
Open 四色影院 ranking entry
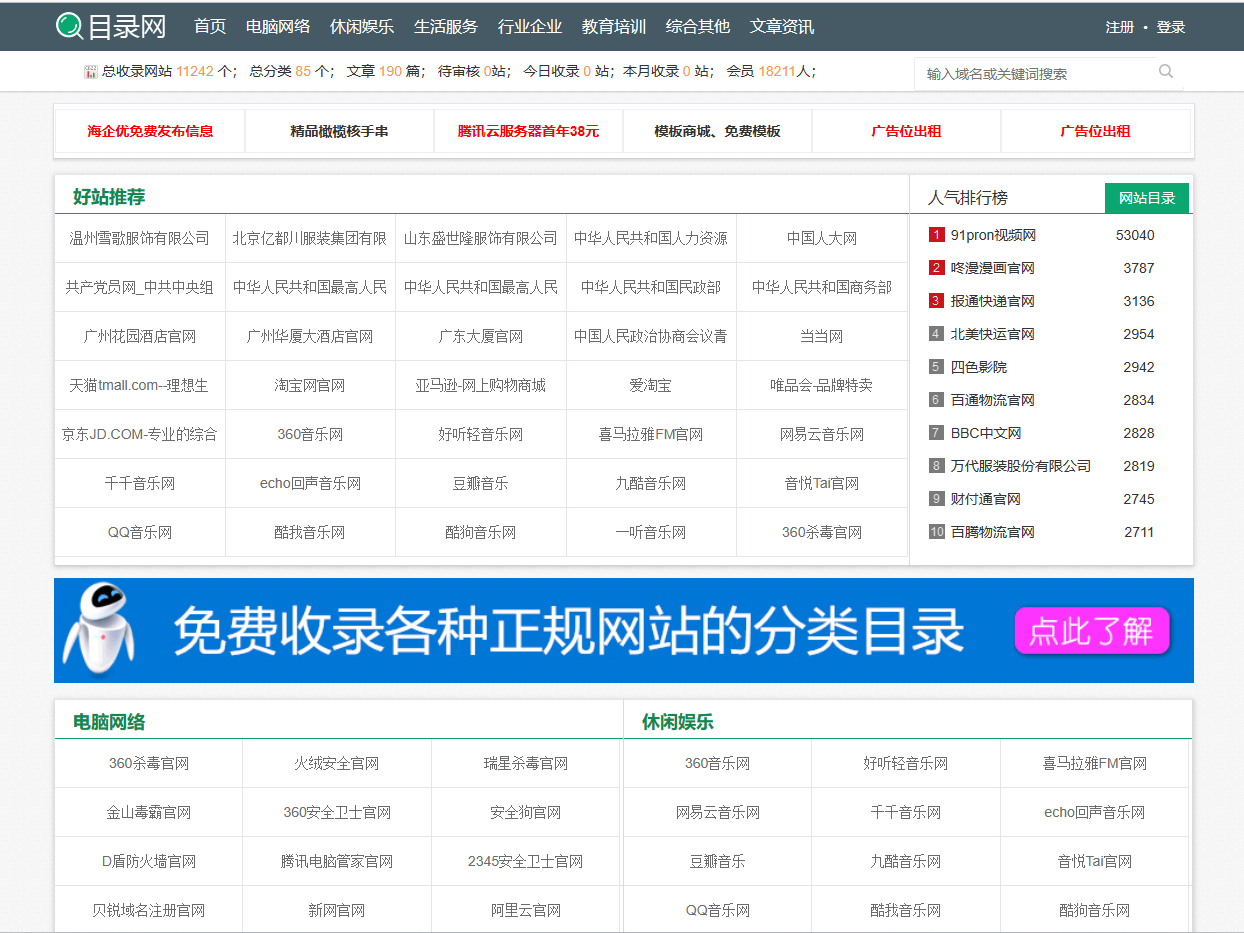978,367
